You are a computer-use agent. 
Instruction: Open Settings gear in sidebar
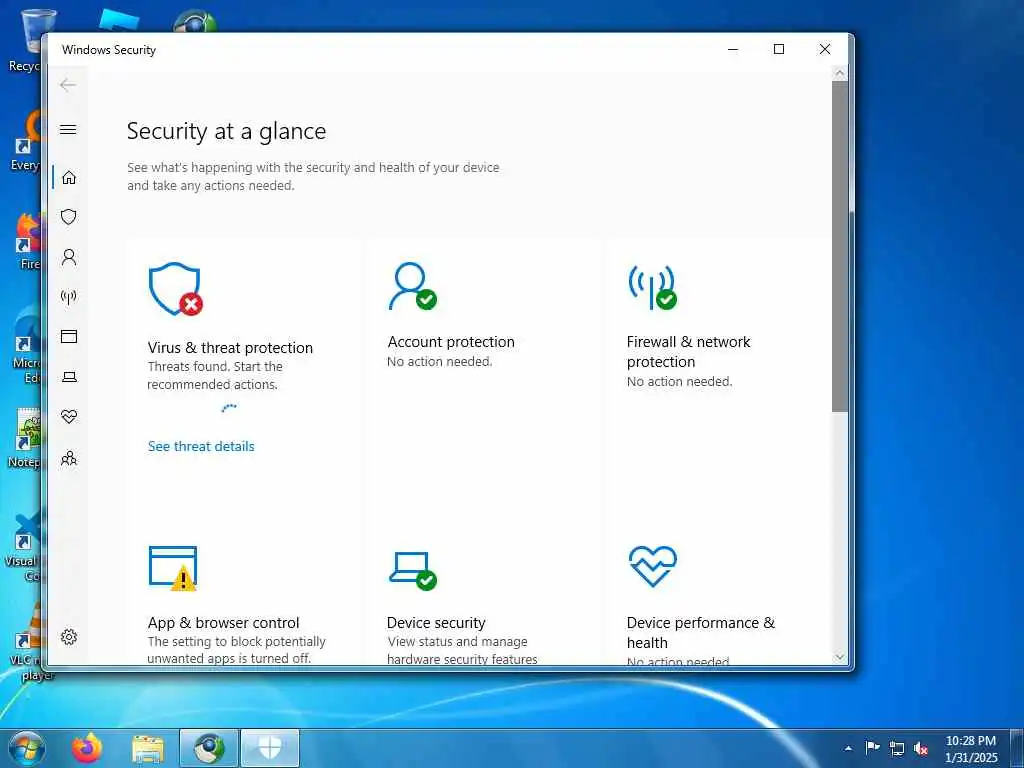tap(69, 637)
